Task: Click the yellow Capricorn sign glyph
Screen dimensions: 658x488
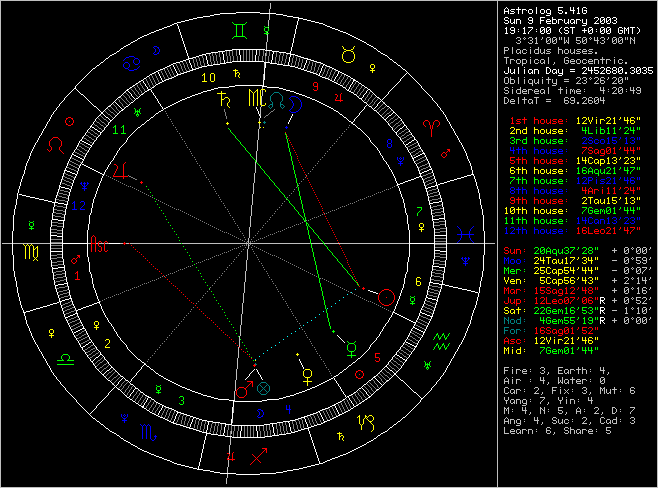Action: coord(366,423)
